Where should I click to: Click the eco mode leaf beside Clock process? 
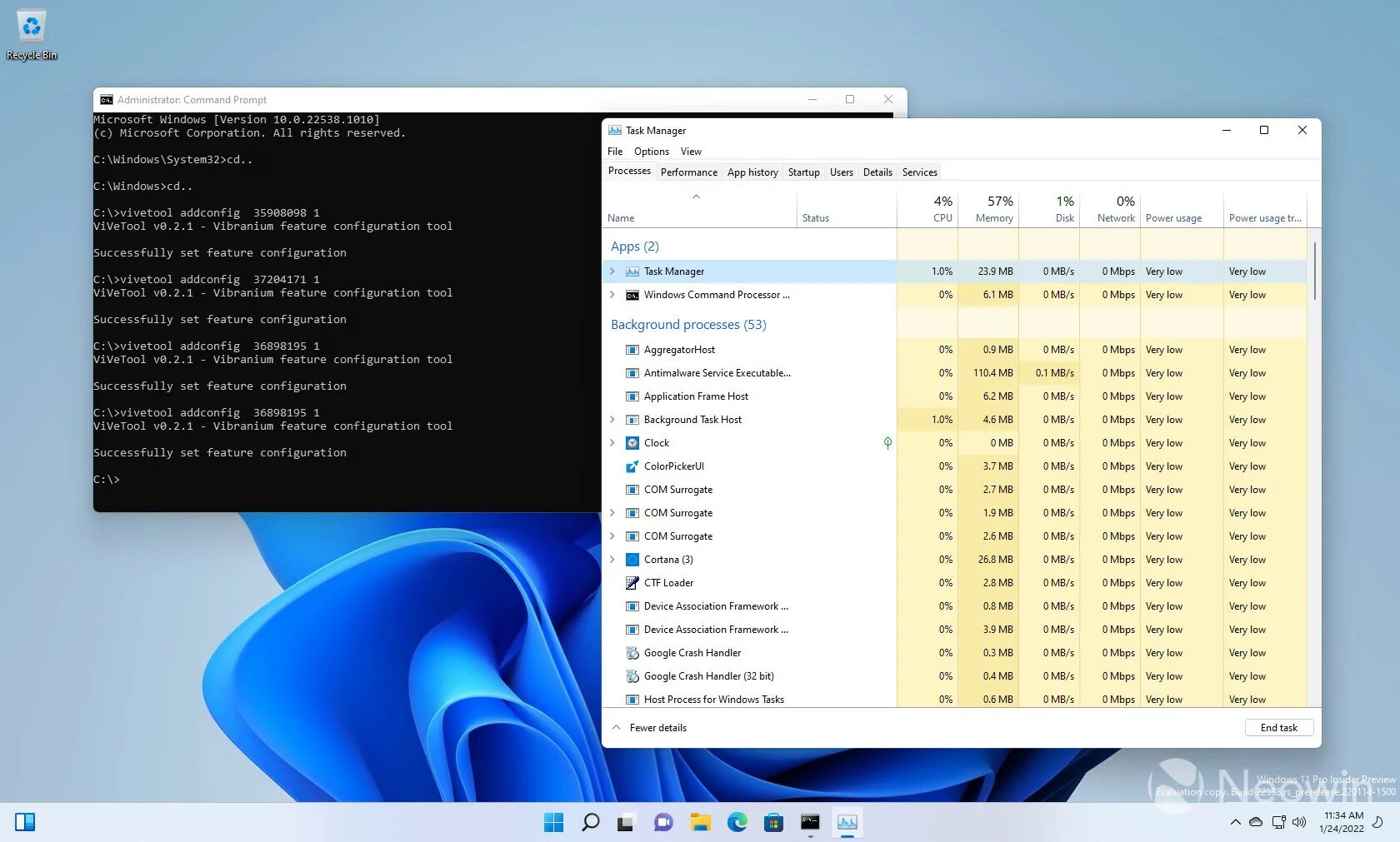point(887,443)
